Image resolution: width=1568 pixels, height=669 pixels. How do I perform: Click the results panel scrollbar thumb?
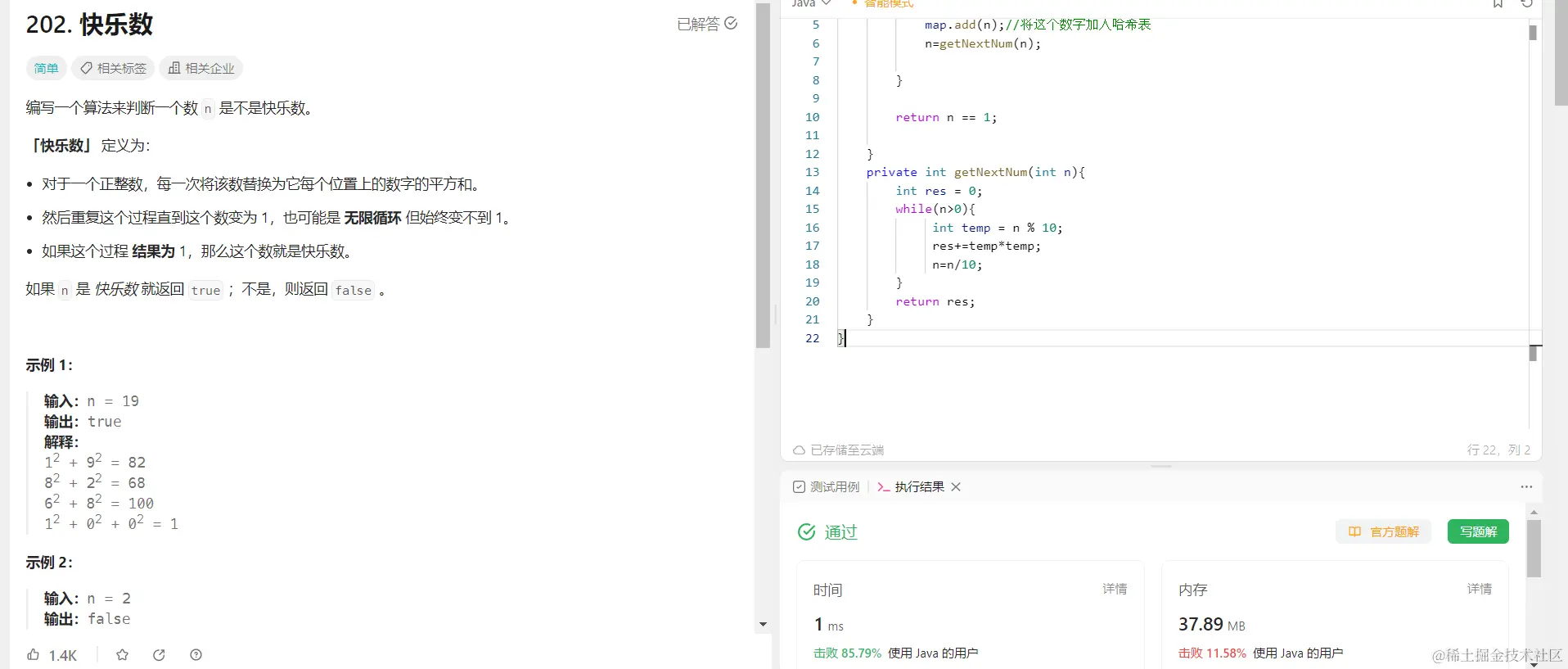pyautogui.click(x=1534, y=549)
